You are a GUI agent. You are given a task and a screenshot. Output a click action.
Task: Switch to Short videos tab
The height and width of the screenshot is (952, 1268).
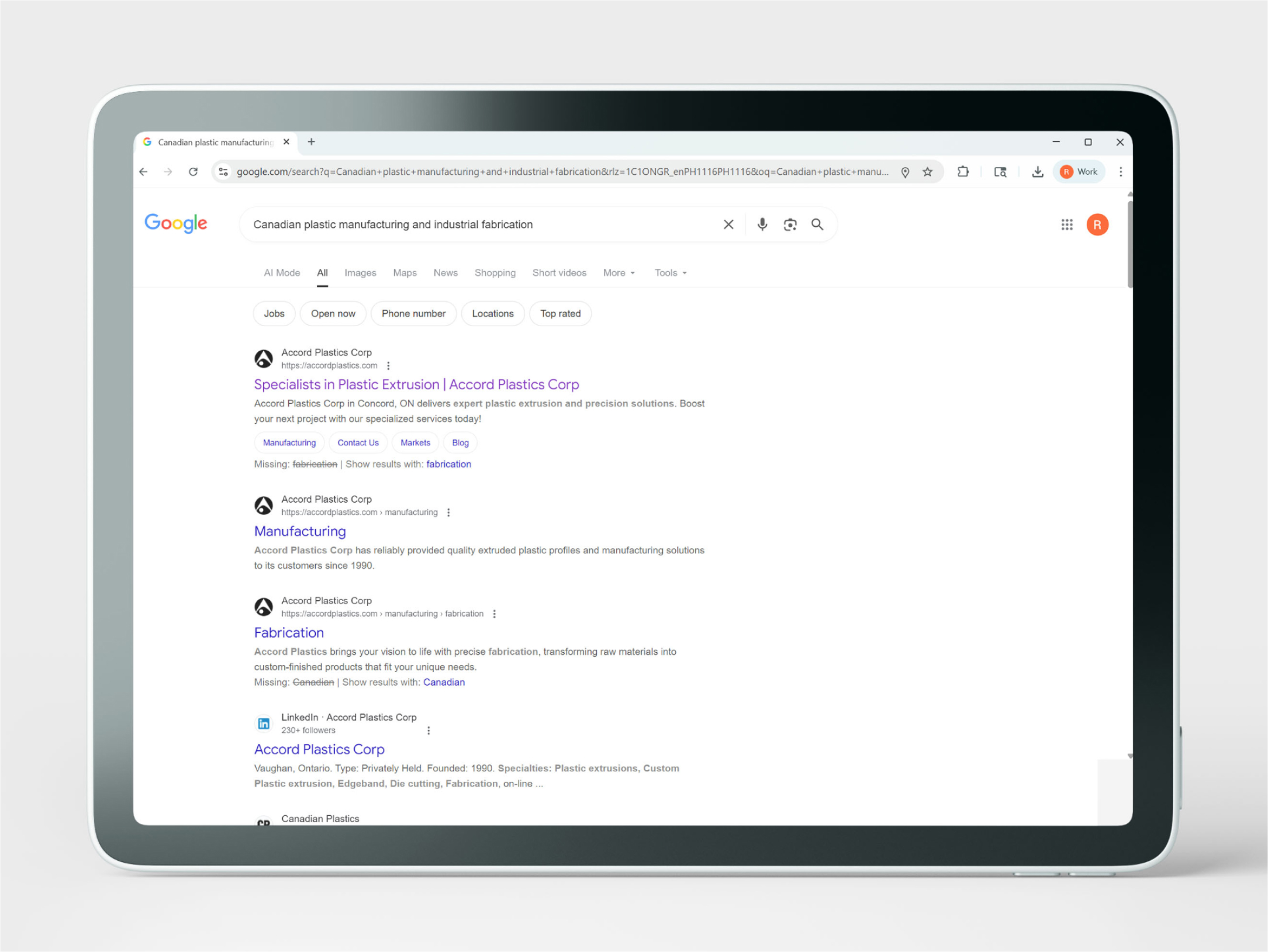[x=559, y=273]
